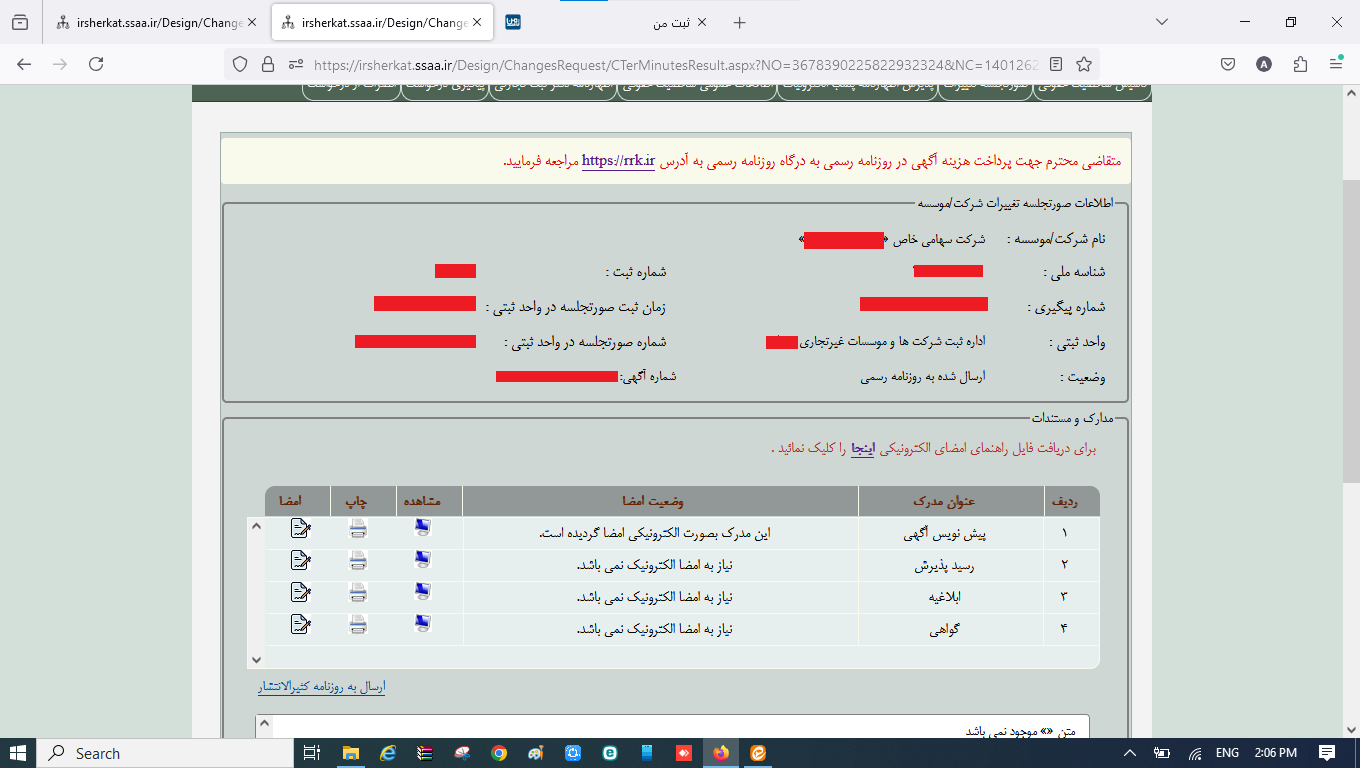This screenshot has width=1360, height=768.
Task: View the ابلاغیه document
Action: tap(422, 593)
